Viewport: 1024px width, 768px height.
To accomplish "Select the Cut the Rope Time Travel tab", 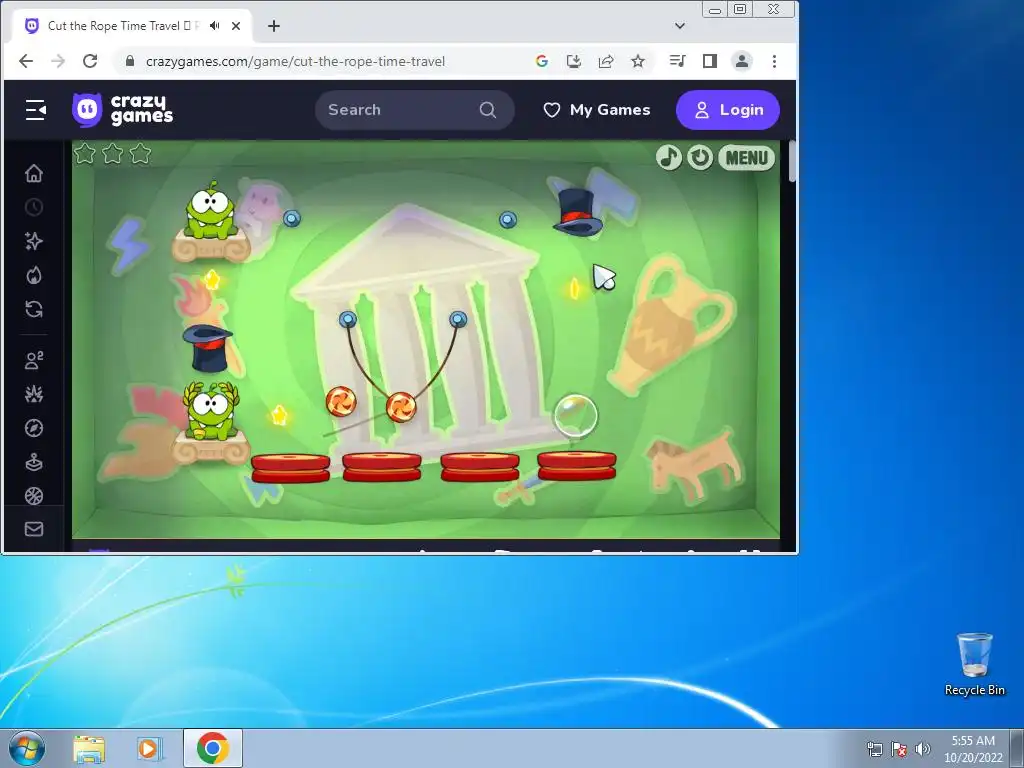I will (x=133, y=26).
